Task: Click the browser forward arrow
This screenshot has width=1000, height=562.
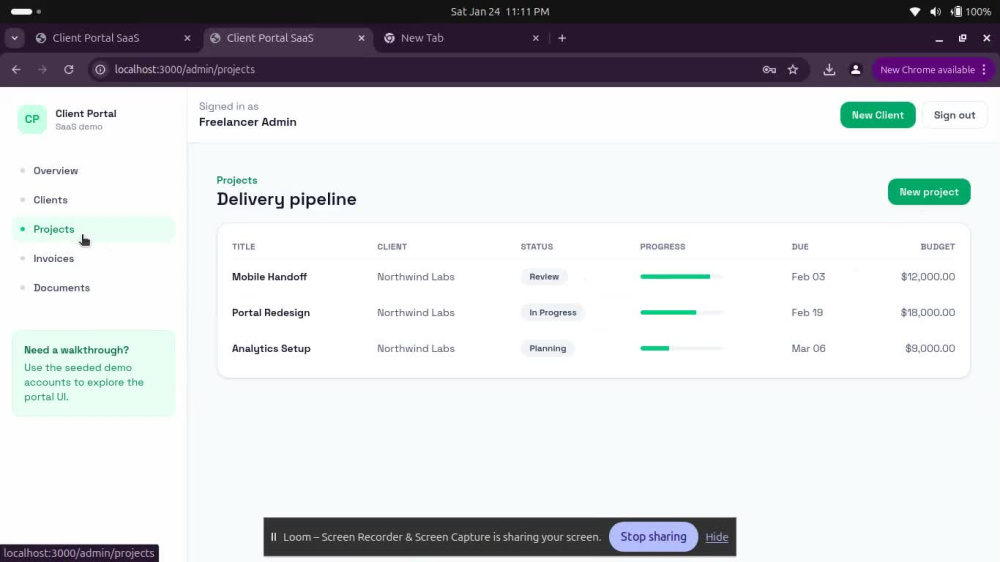Action: point(42,70)
